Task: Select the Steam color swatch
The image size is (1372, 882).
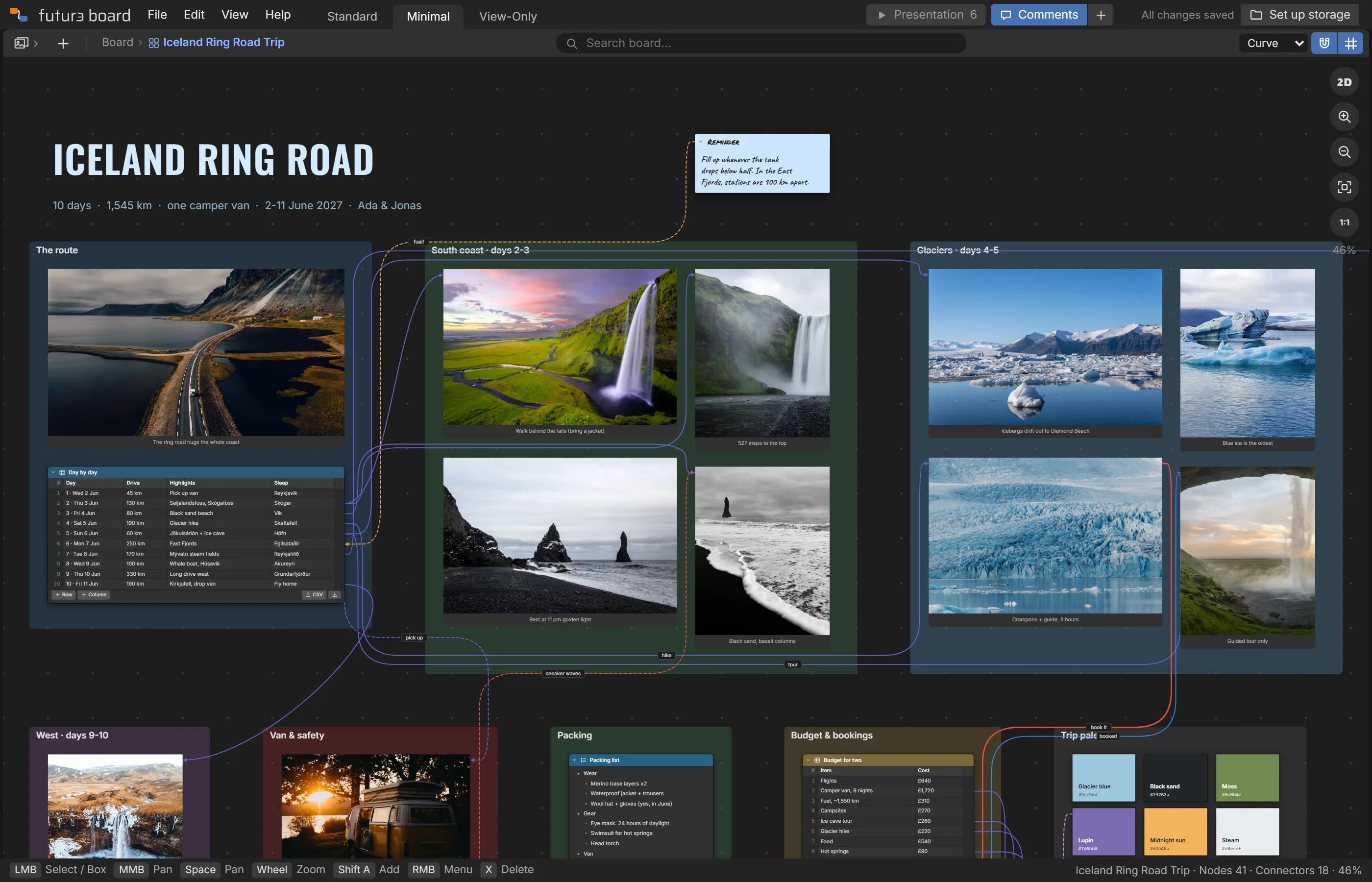Action: tap(1247, 832)
